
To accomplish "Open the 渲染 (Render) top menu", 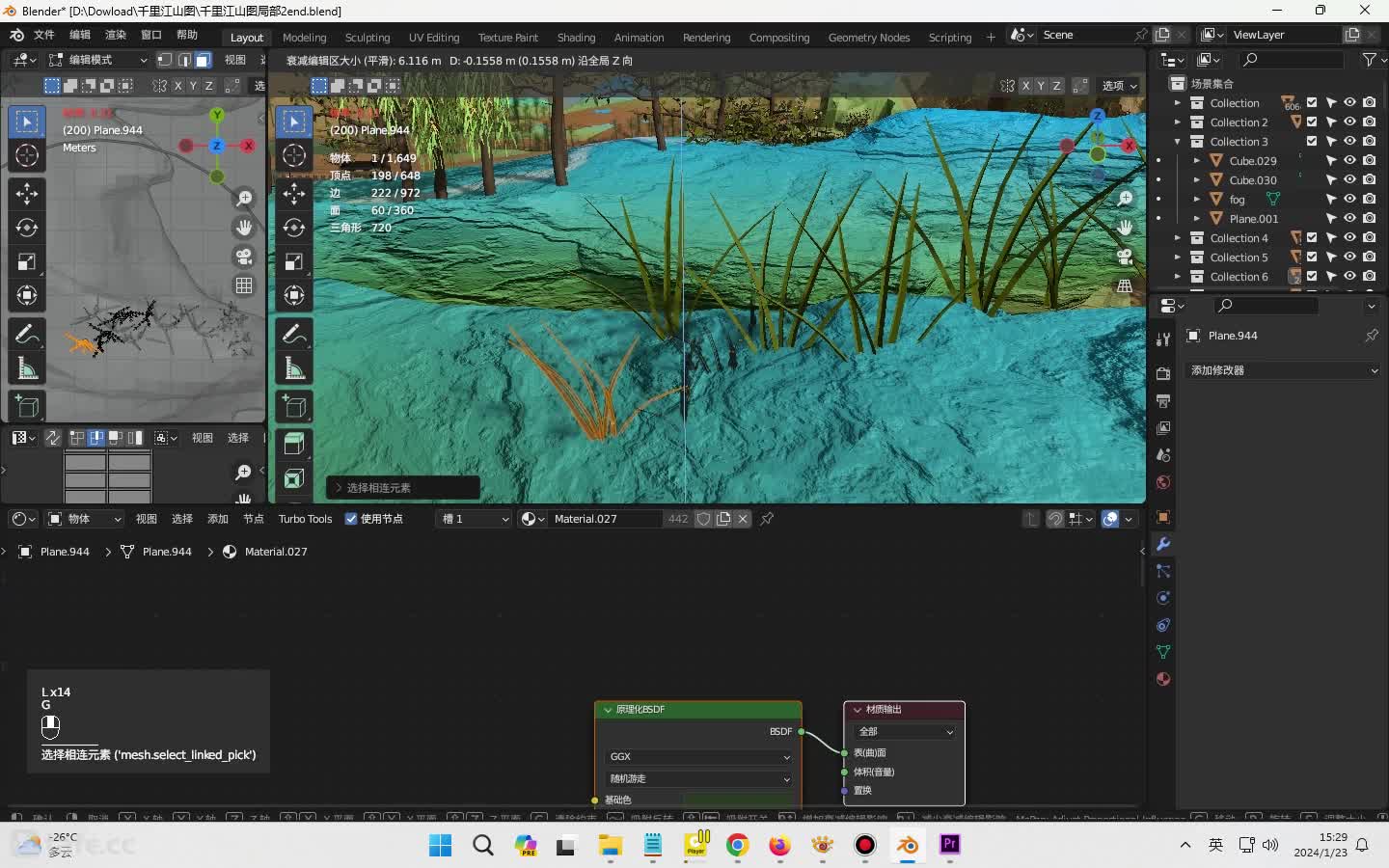I will tap(116, 35).
